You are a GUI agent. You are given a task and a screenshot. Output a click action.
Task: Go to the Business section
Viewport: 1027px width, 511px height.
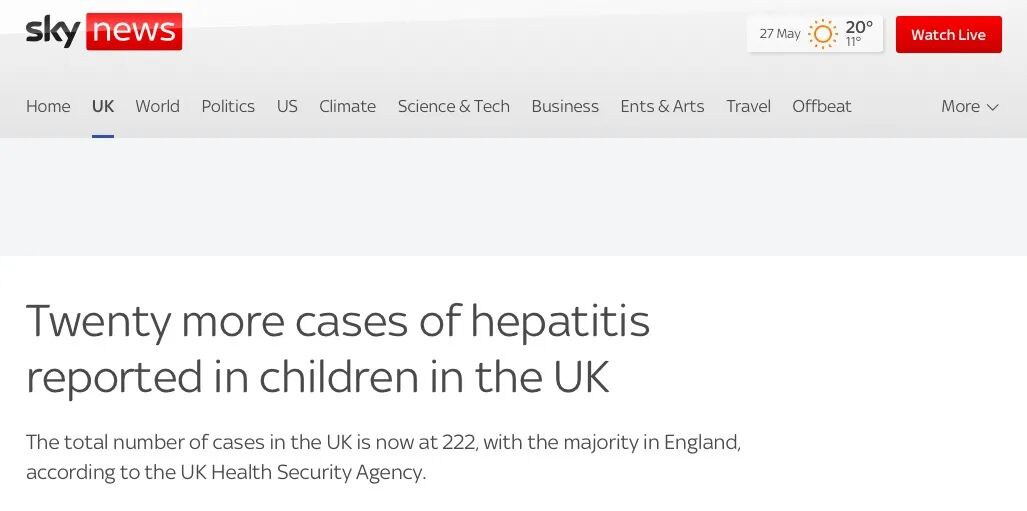(x=565, y=106)
